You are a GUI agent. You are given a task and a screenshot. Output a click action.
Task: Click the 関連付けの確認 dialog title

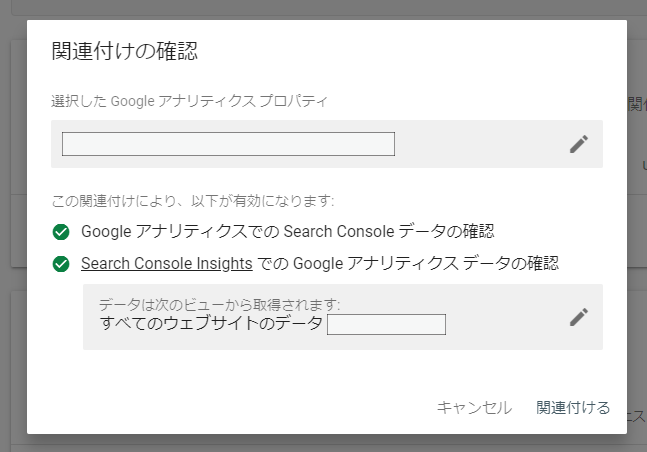tap(125, 51)
